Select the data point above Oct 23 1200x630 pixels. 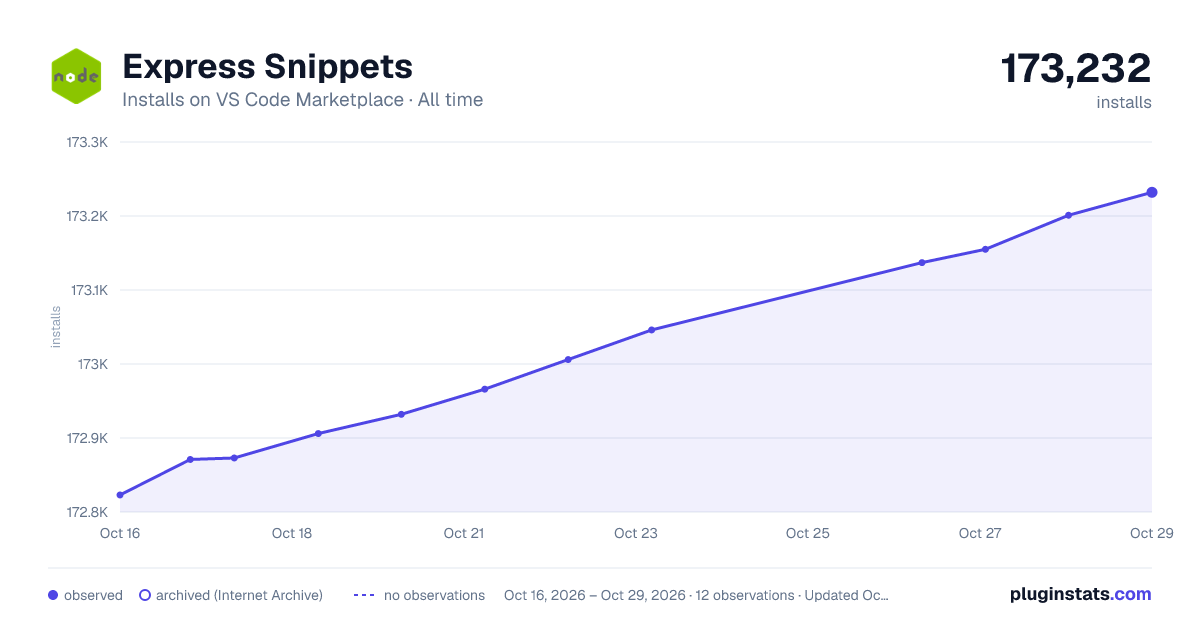tap(651, 329)
